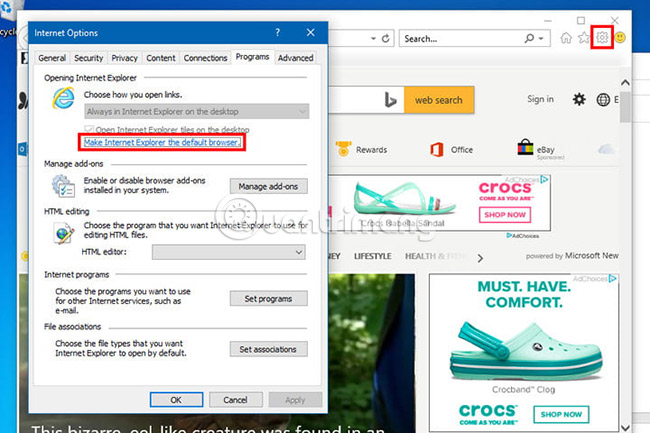Viewport: 650px width, 433px height.
Task: Open MSN page settings gear icon
Action: [579, 99]
